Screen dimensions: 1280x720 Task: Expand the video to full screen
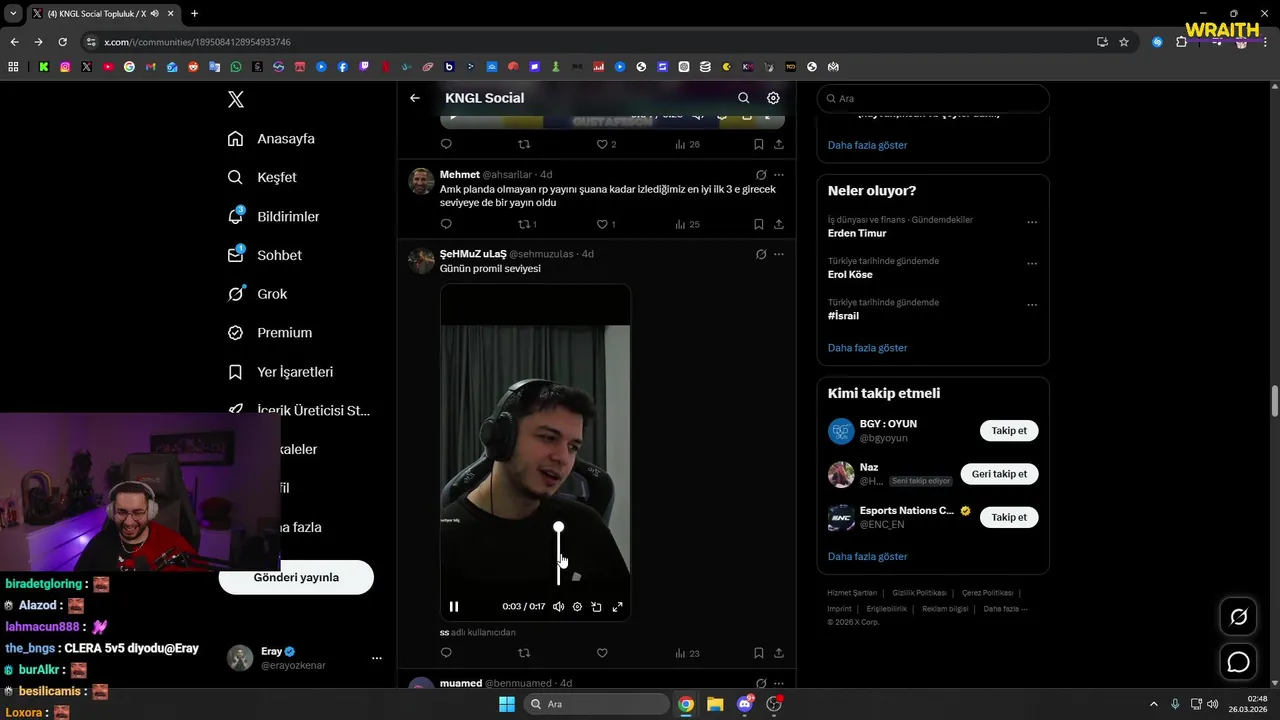pos(617,606)
